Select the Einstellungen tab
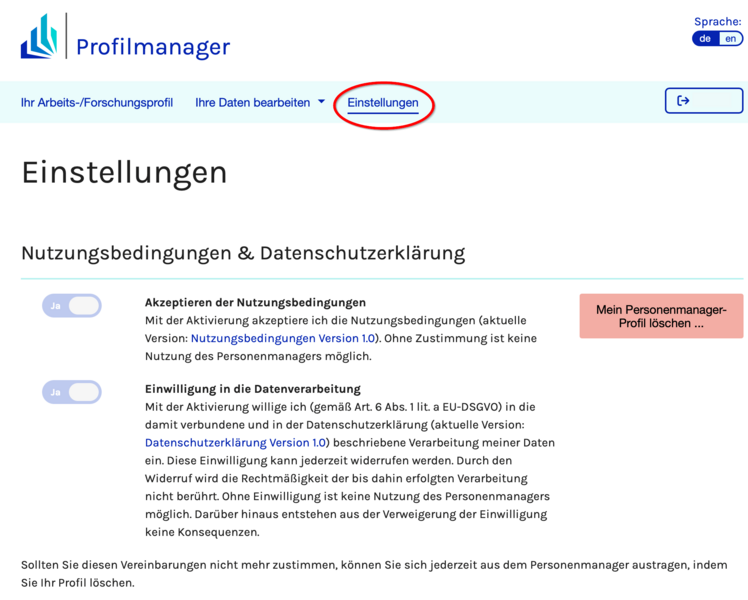The width and height of the screenshot is (748, 600). (383, 103)
